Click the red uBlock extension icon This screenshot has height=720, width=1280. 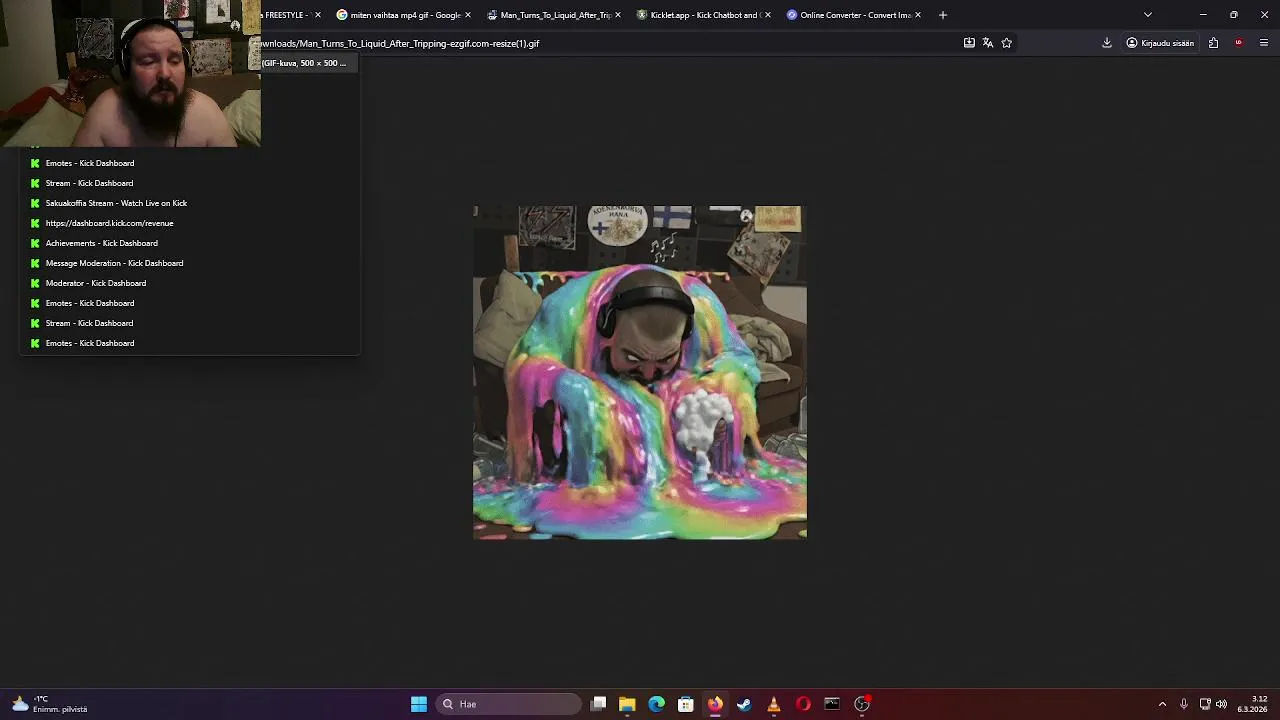point(1239,43)
